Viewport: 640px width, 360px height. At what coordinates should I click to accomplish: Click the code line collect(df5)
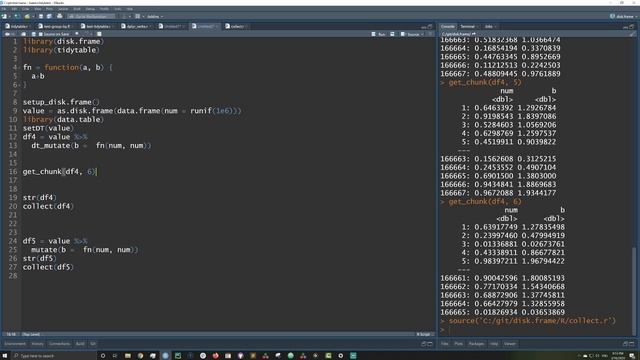click(48, 267)
